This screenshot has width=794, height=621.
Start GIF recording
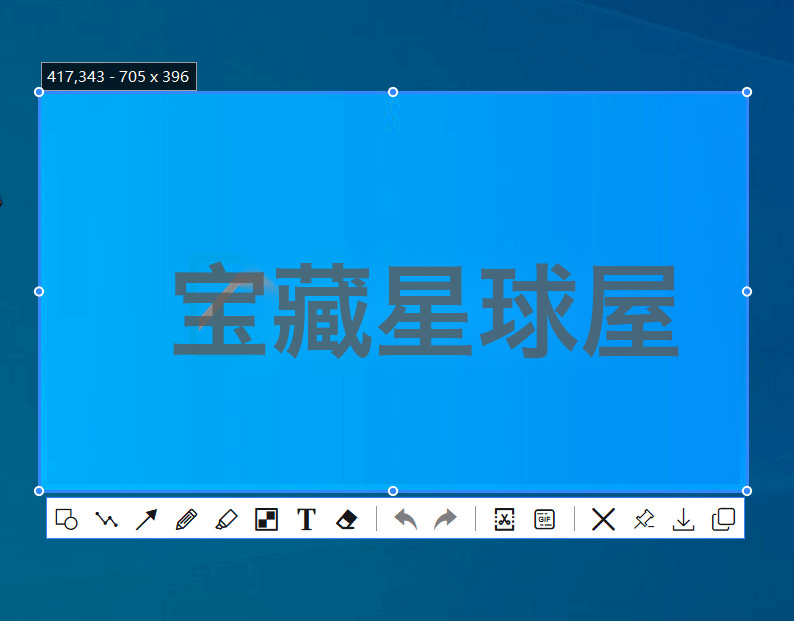[x=544, y=519]
